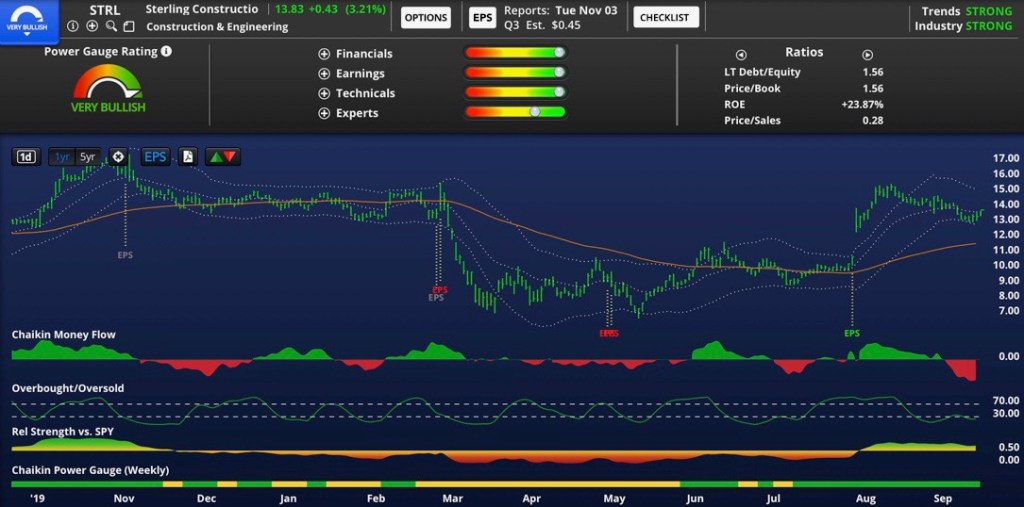Viewport: 1024px width, 507px height.
Task: Toggle EPS overlay on chart toolbar
Action: [155, 157]
